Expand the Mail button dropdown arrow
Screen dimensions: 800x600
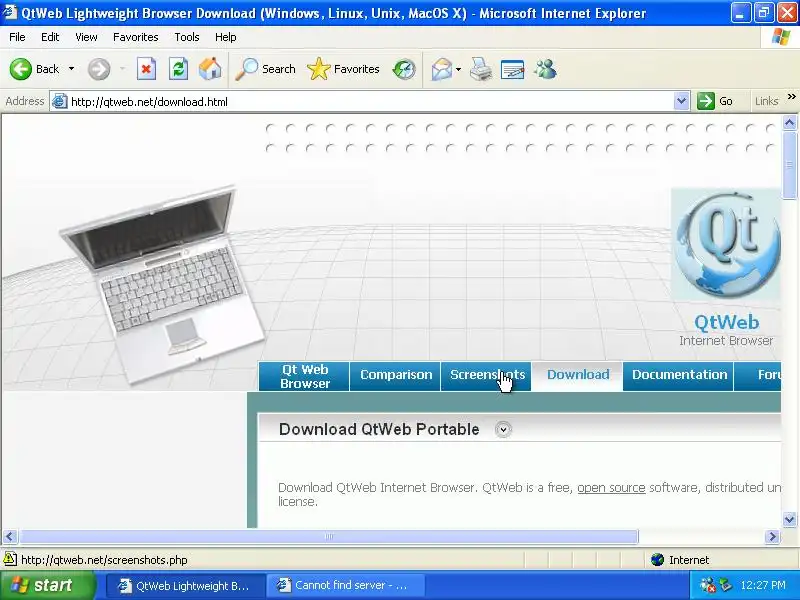(458, 69)
